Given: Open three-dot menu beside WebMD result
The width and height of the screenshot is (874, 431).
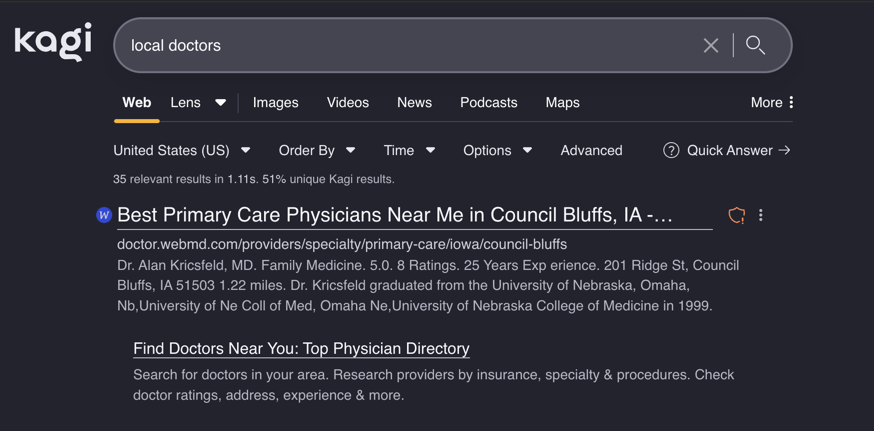Looking at the screenshot, I should click(761, 215).
